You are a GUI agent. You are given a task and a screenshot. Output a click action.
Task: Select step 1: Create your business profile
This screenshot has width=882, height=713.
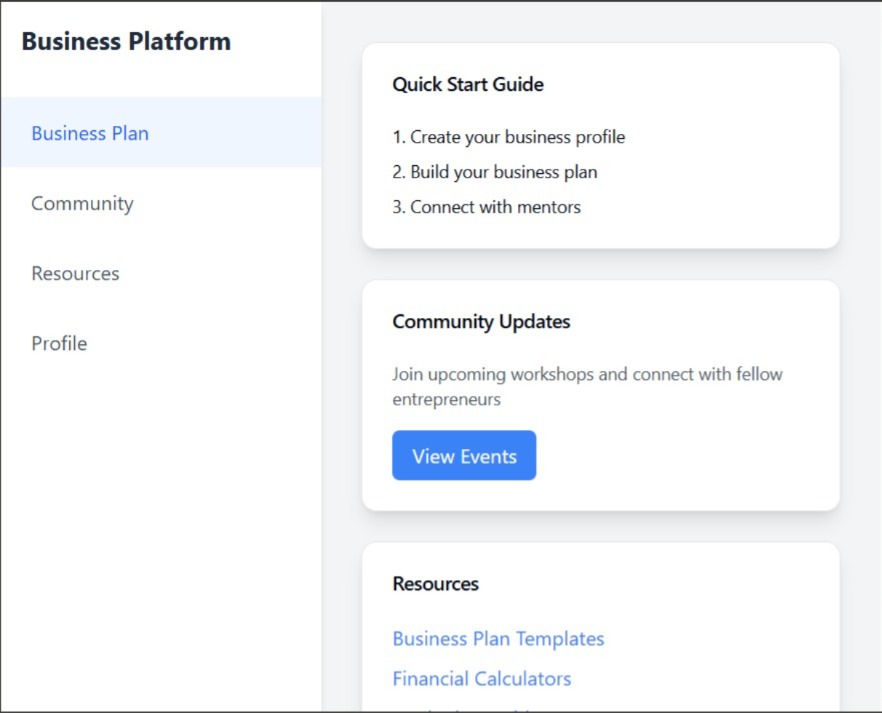pyautogui.click(x=508, y=137)
